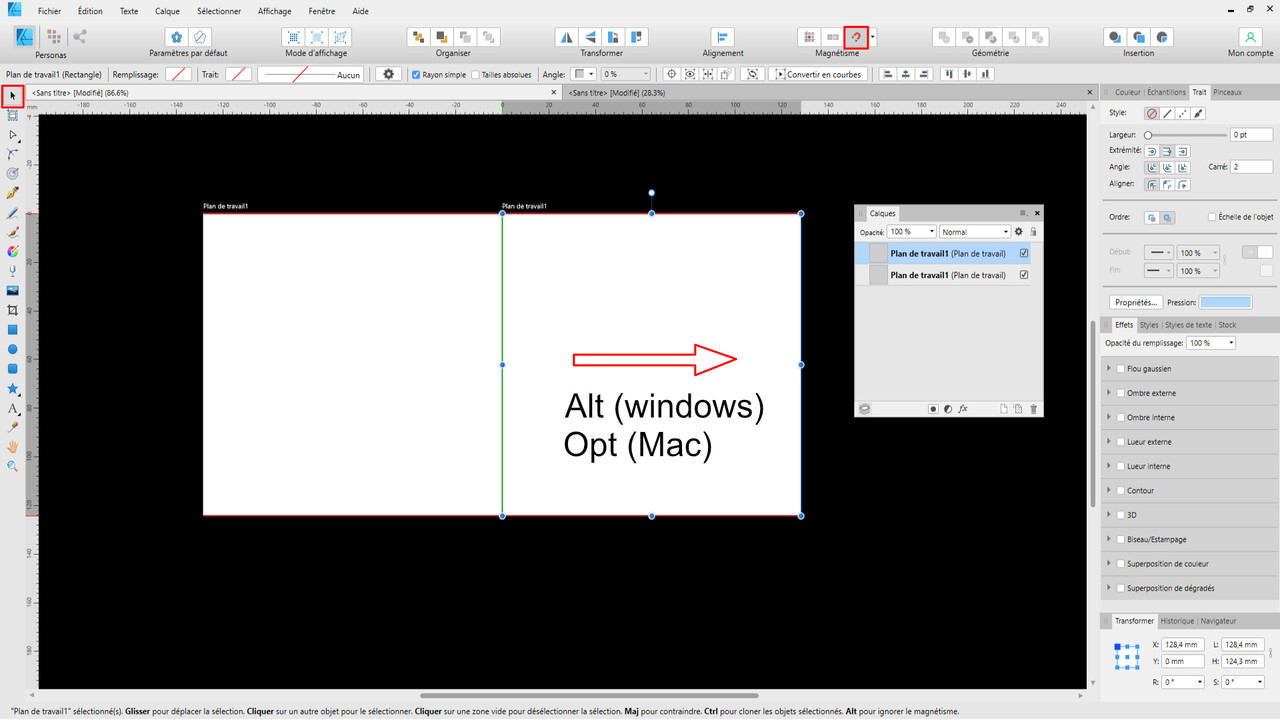Enable the Contour effect checkbox
The image size is (1280, 720).
1121,491
